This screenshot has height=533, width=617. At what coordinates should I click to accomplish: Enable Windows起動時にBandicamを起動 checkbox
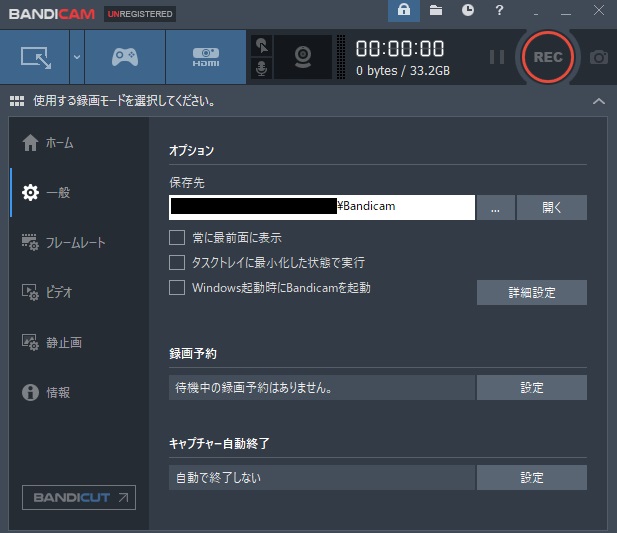tap(177, 288)
